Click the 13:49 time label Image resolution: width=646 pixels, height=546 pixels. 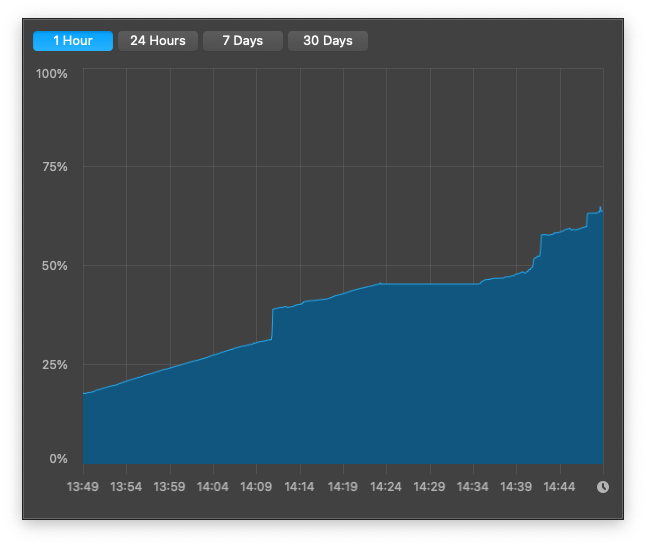tap(83, 487)
